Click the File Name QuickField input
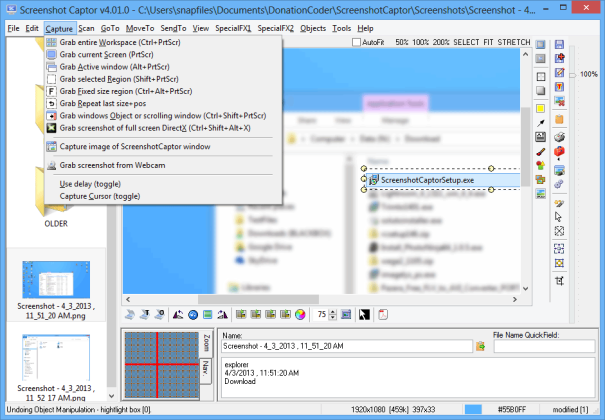Screen dimensions: 605x420 544,346
